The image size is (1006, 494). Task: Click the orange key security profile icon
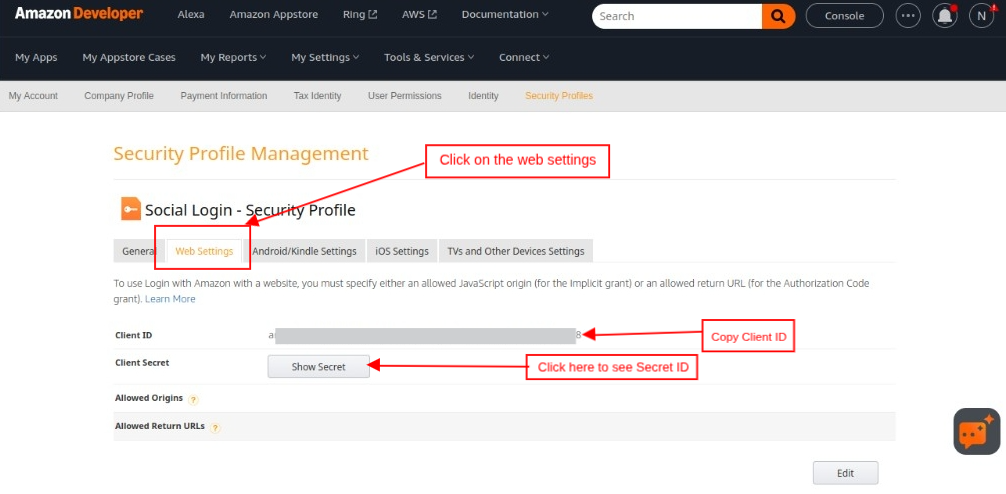[x=131, y=209]
